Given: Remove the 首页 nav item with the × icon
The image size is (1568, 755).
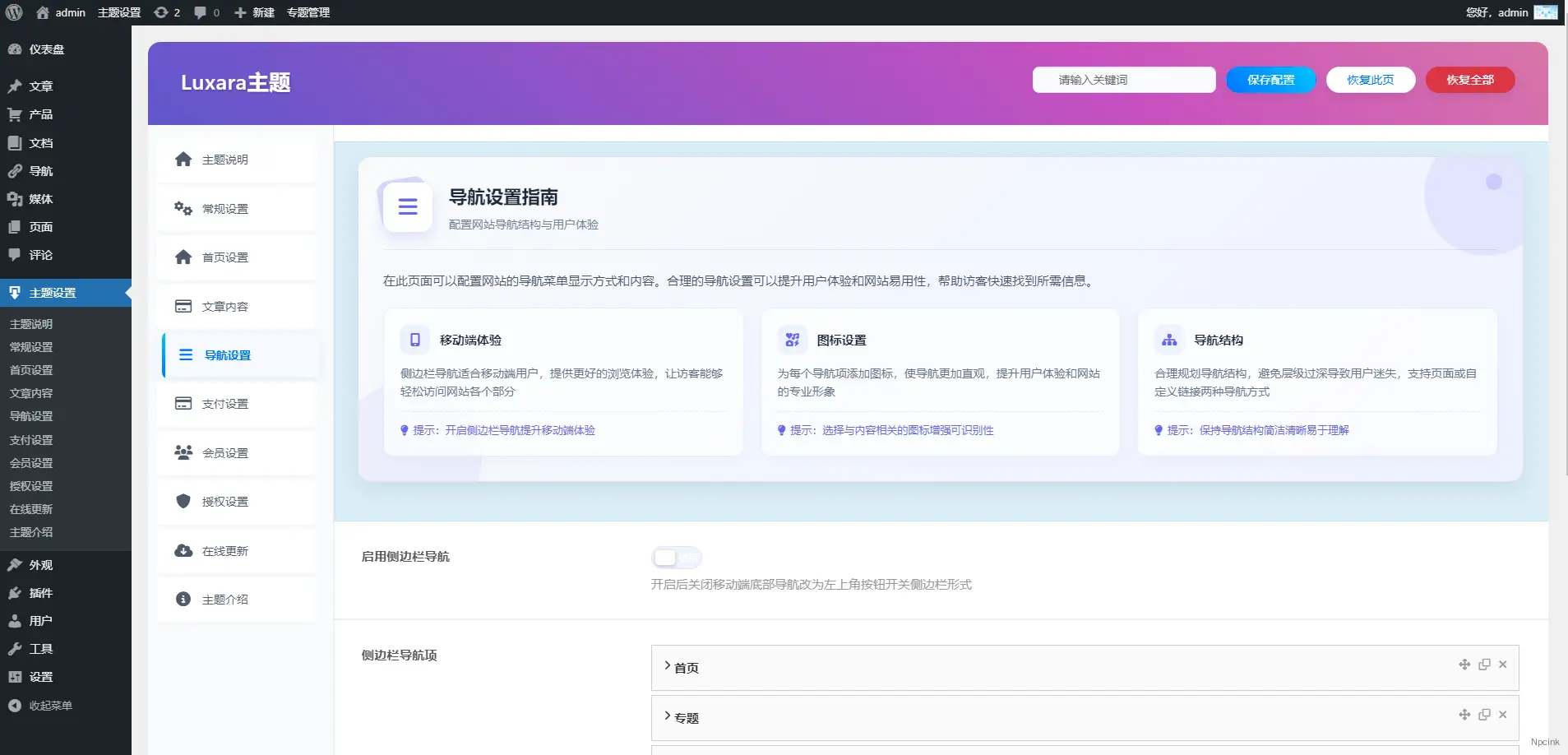Looking at the screenshot, I should 1504,665.
